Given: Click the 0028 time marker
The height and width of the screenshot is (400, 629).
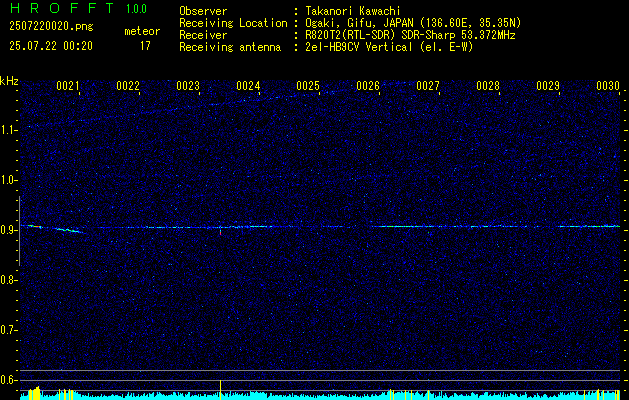Looking at the screenshot, I should (488, 86).
